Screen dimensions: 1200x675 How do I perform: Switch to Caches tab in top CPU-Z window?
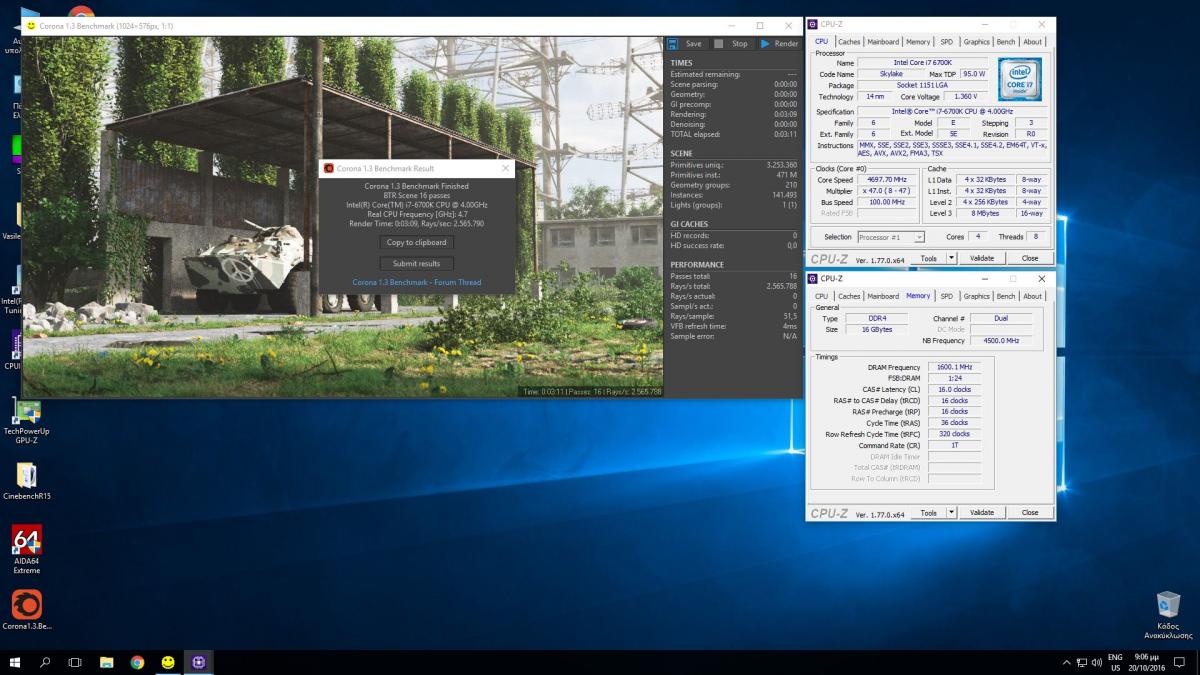849,42
